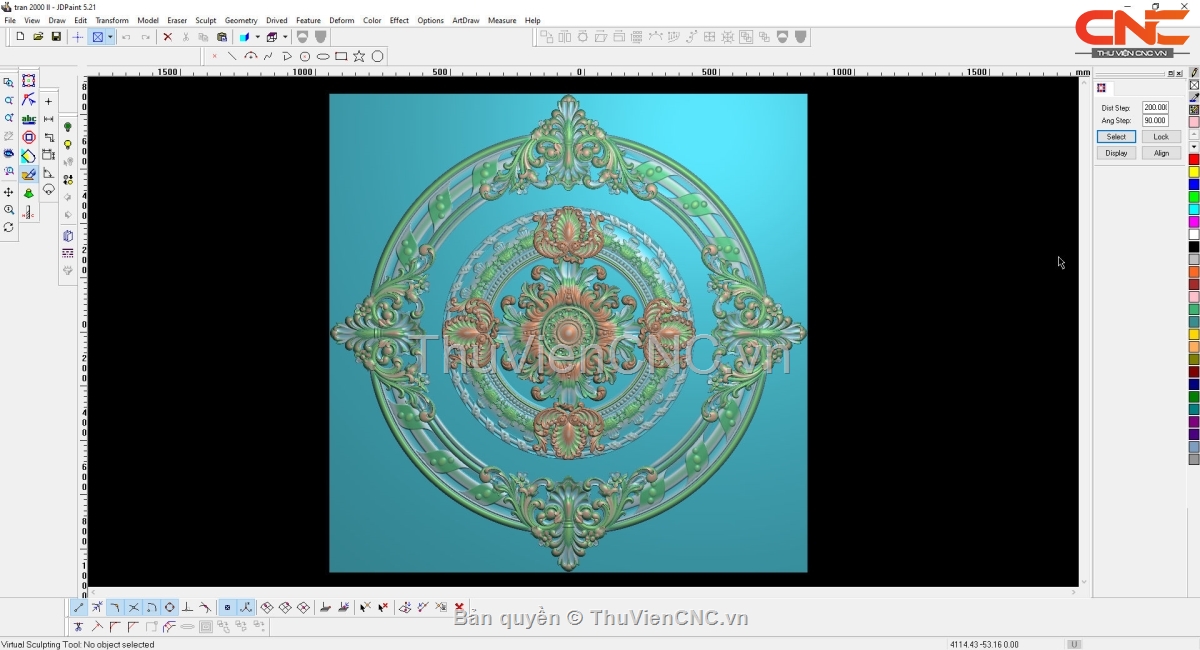Select the rectangle drawing tool
Screen dimensions: 1200x650
pos(341,56)
